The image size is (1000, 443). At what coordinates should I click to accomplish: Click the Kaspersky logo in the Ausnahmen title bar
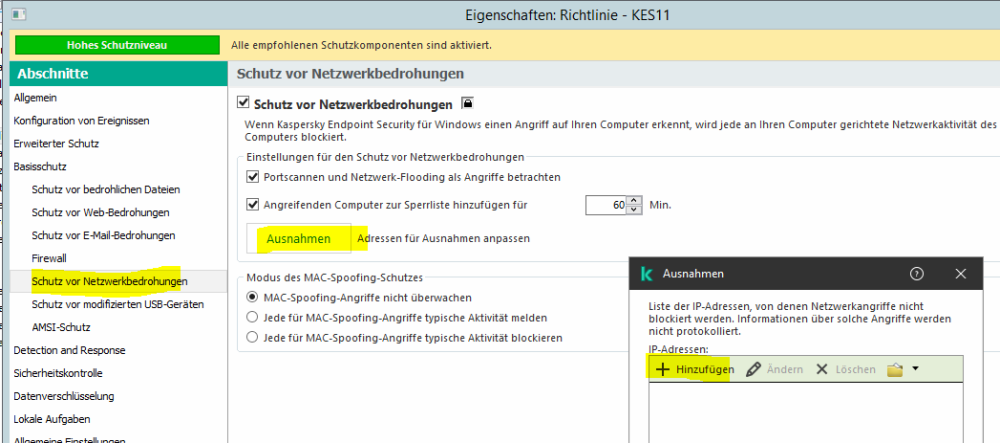pos(647,274)
